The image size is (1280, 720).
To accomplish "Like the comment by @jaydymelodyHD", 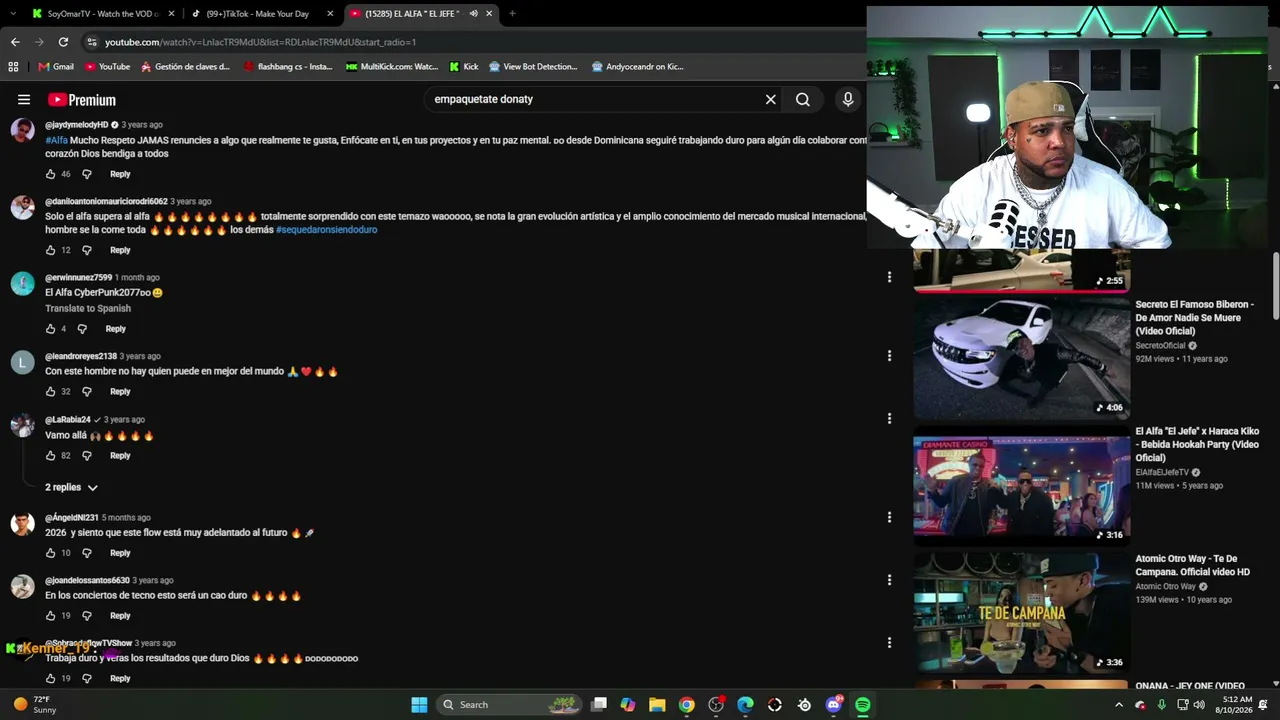I will (50, 174).
